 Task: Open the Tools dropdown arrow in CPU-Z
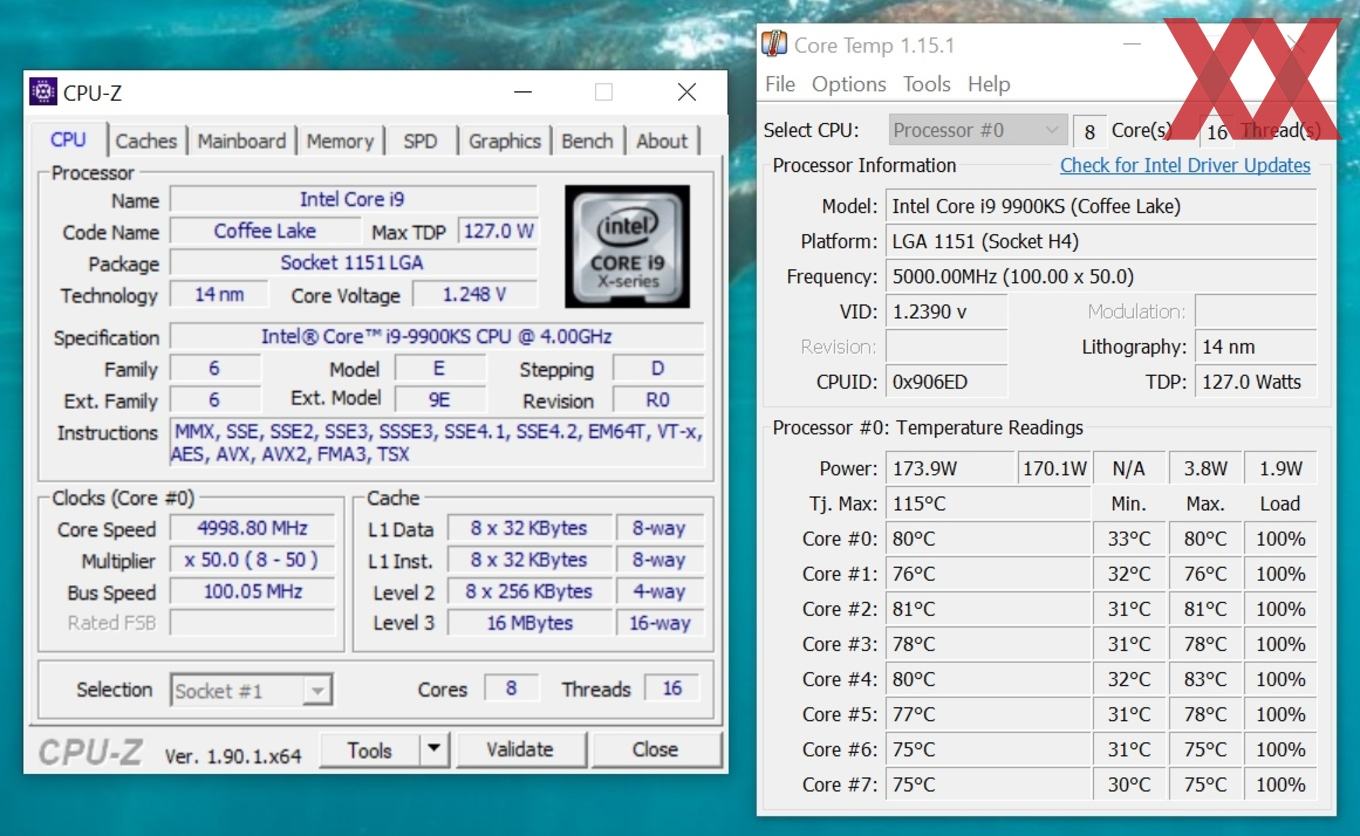click(433, 748)
